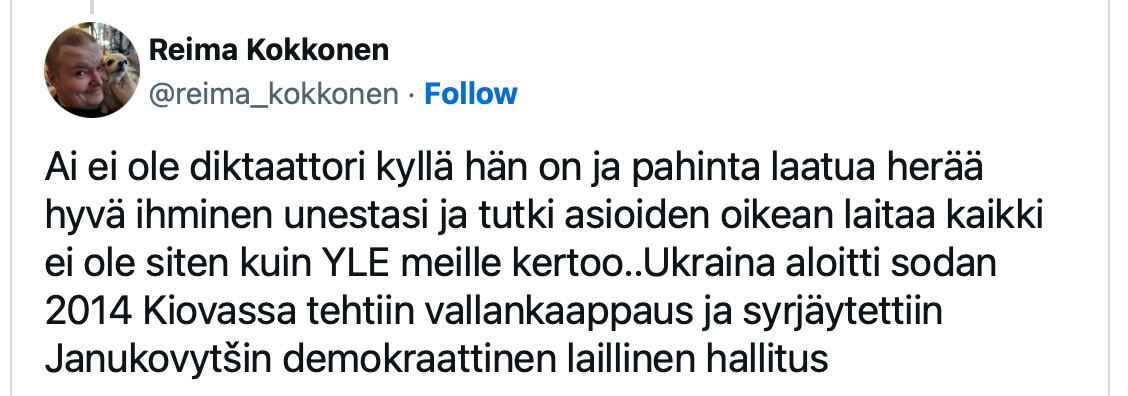The width and height of the screenshot is (1128, 396).
Task: Click the small dog in the avatar
Action: (x=117, y=76)
